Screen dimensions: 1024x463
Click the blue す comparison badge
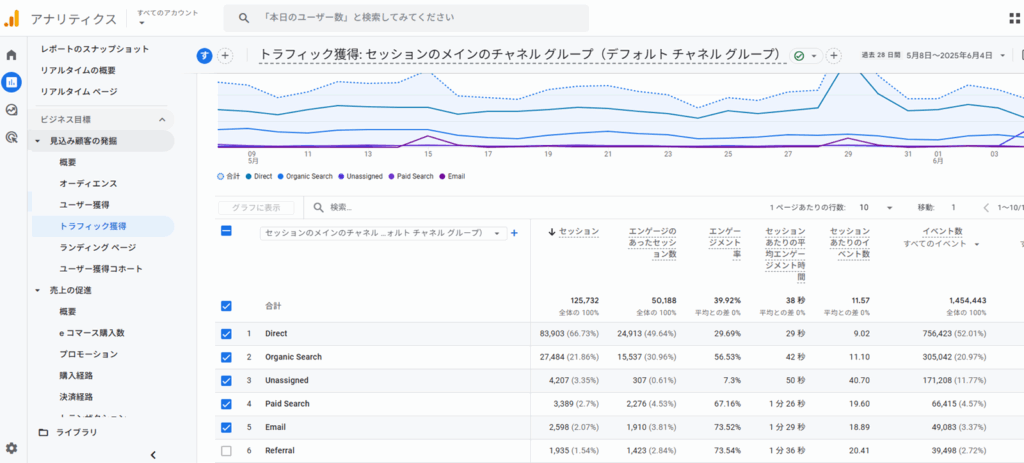tap(204, 56)
